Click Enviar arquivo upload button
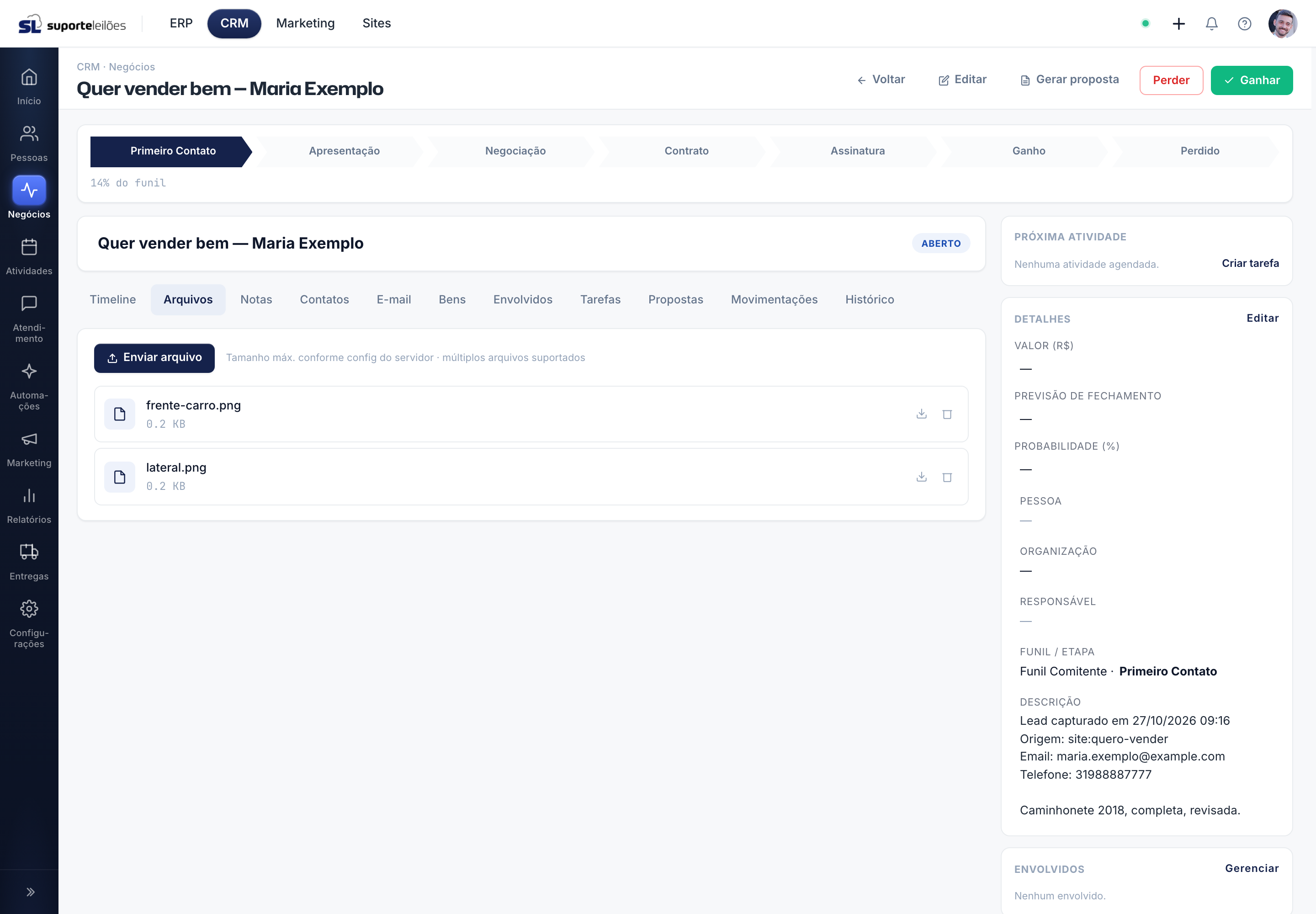The width and height of the screenshot is (1316, 914). (154, 358)
